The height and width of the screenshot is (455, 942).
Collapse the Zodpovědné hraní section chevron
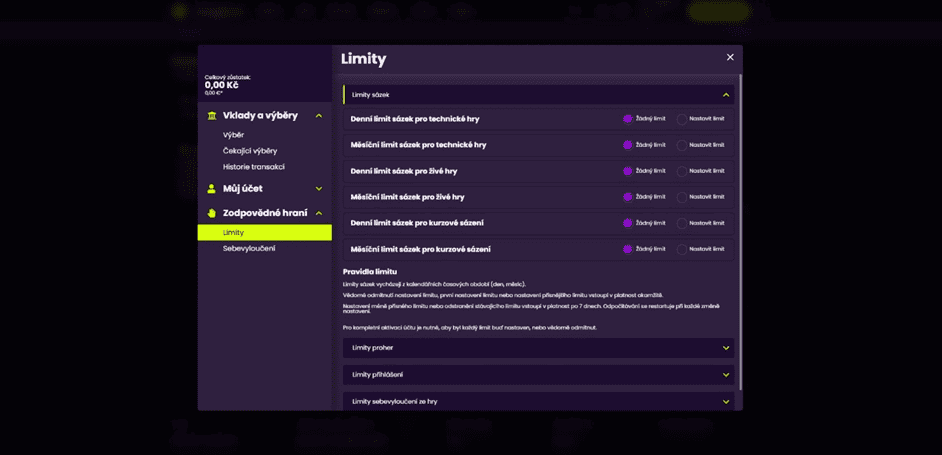click(319, 213)
